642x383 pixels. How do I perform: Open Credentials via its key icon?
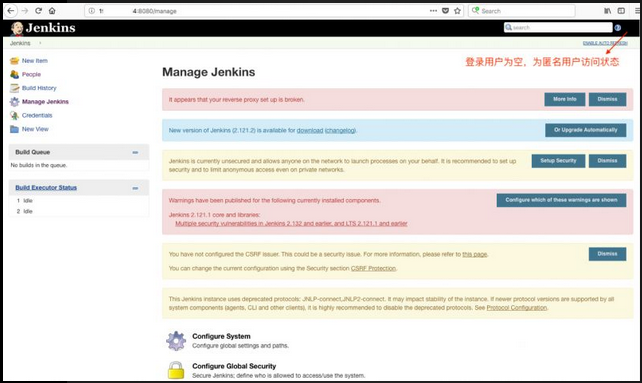point(14,116)
